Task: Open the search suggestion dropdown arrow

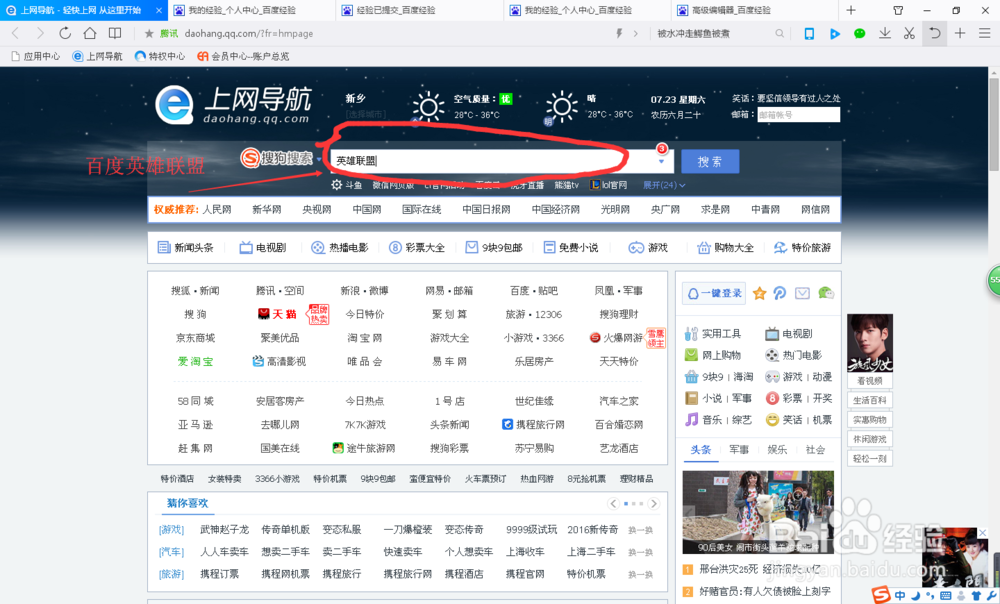Action: (661, 161)
